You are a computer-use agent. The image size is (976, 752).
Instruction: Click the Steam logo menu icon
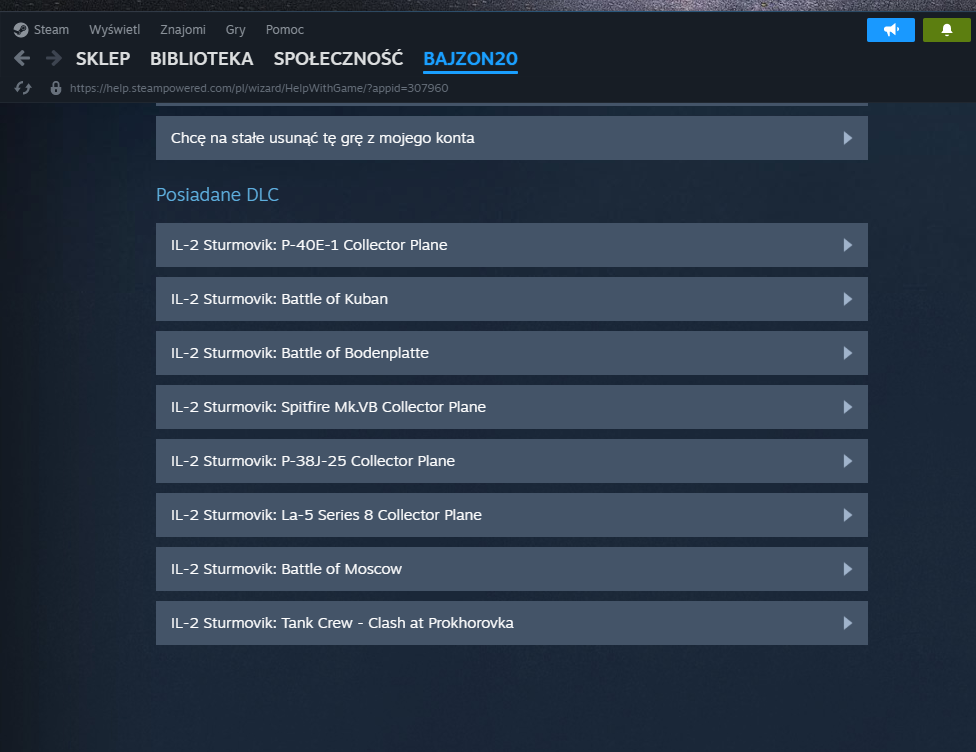tap(21, 30)
